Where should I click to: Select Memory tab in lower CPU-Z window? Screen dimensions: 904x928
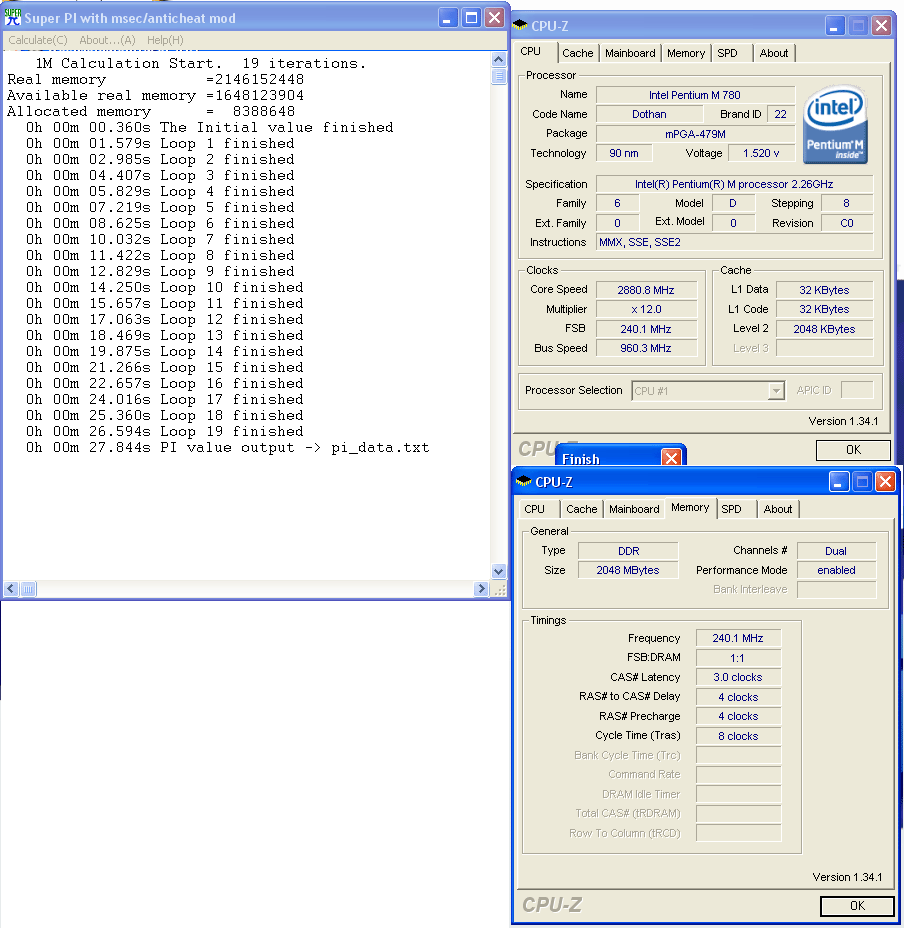[x=690, y=507]
